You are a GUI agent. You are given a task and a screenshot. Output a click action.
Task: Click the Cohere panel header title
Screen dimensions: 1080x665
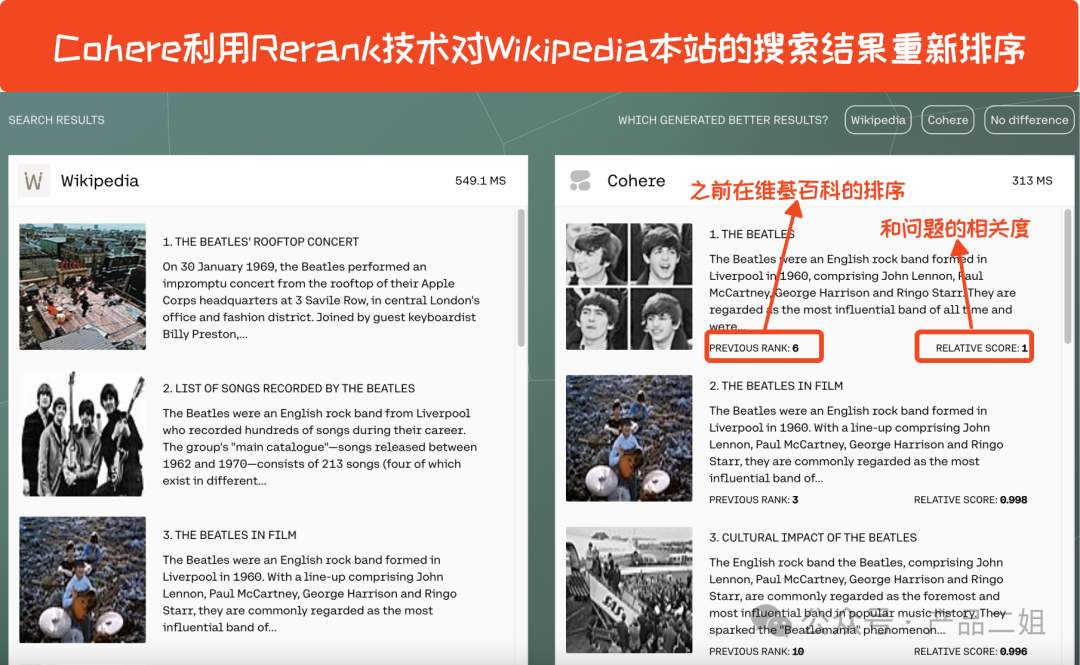(636, 181)
